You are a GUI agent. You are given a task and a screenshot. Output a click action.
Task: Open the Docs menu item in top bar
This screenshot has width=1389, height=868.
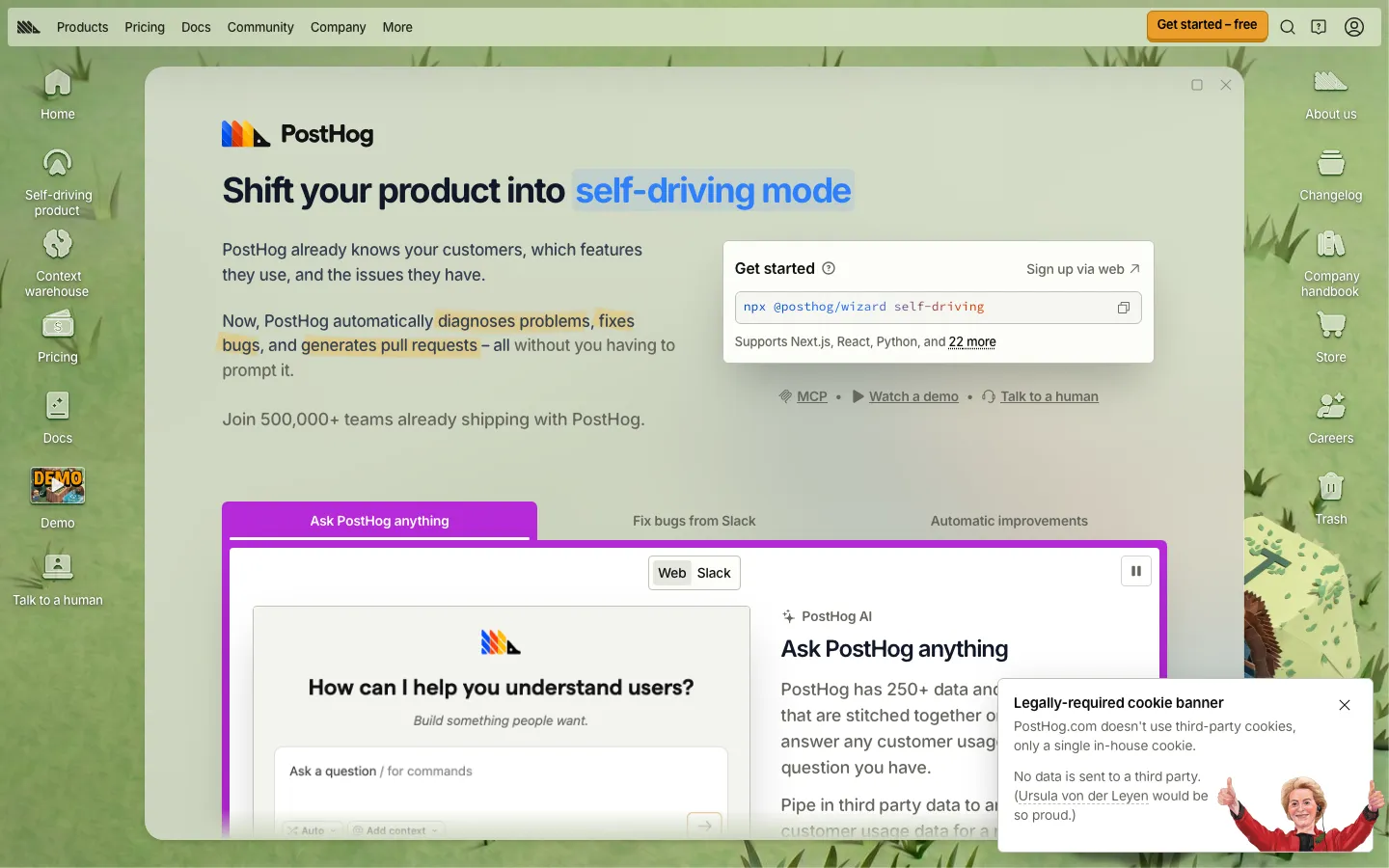(x=196, y=27)
